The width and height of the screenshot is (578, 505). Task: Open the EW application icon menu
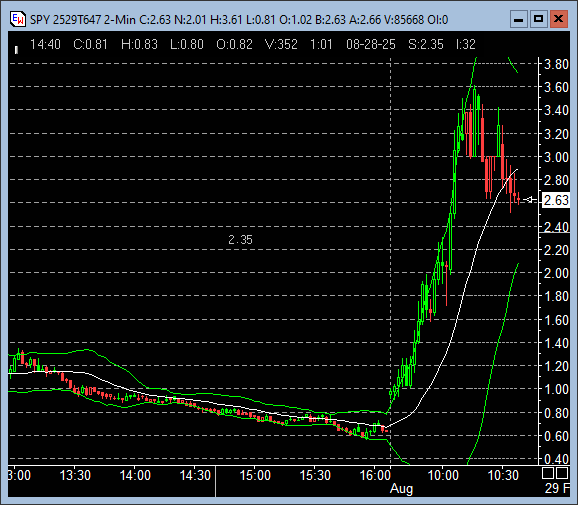pos(18,19)
